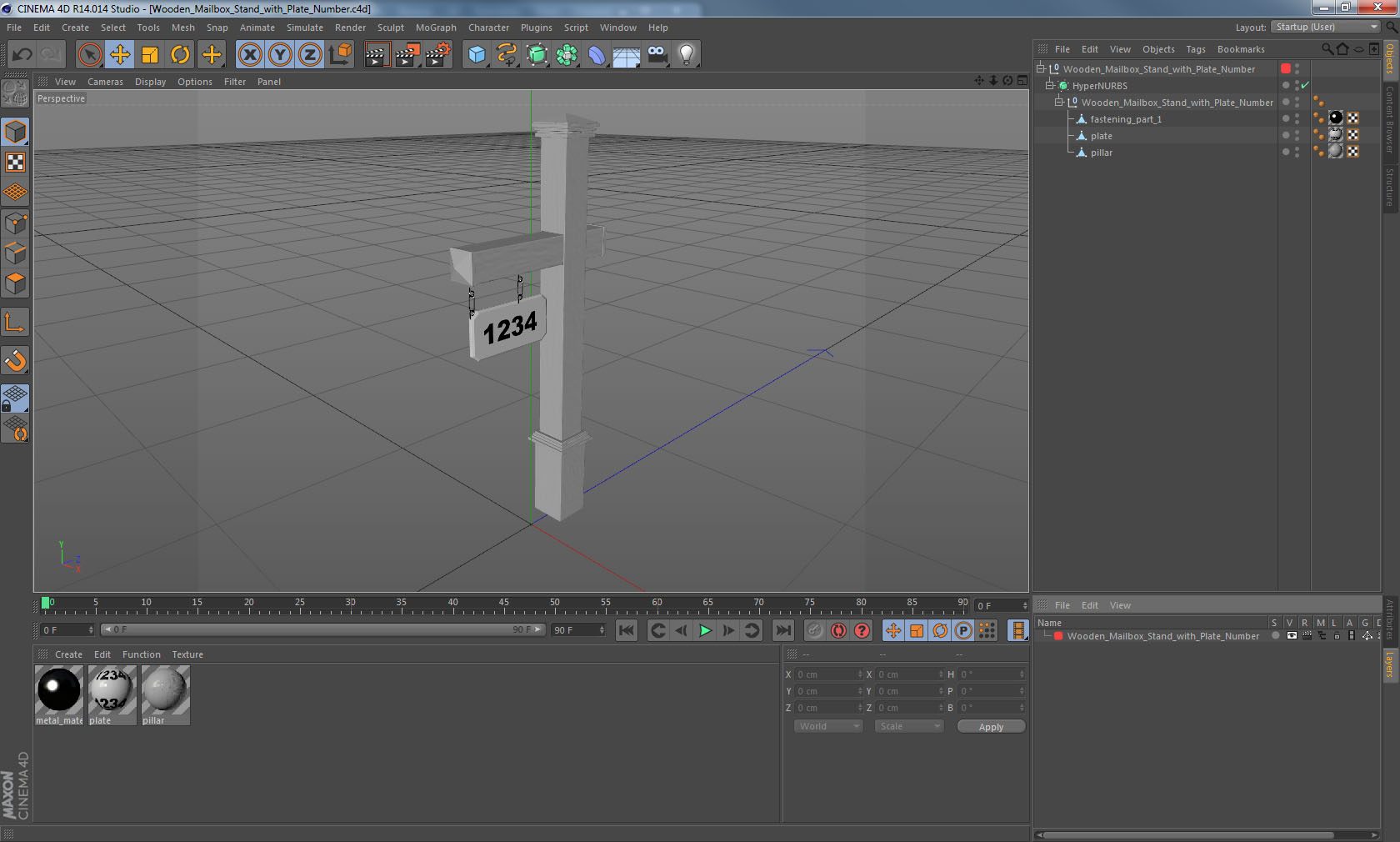The width and height of the screenshot is (1400, 842).
Task: Open the Structure side tab
Action: pos(1390,187)
